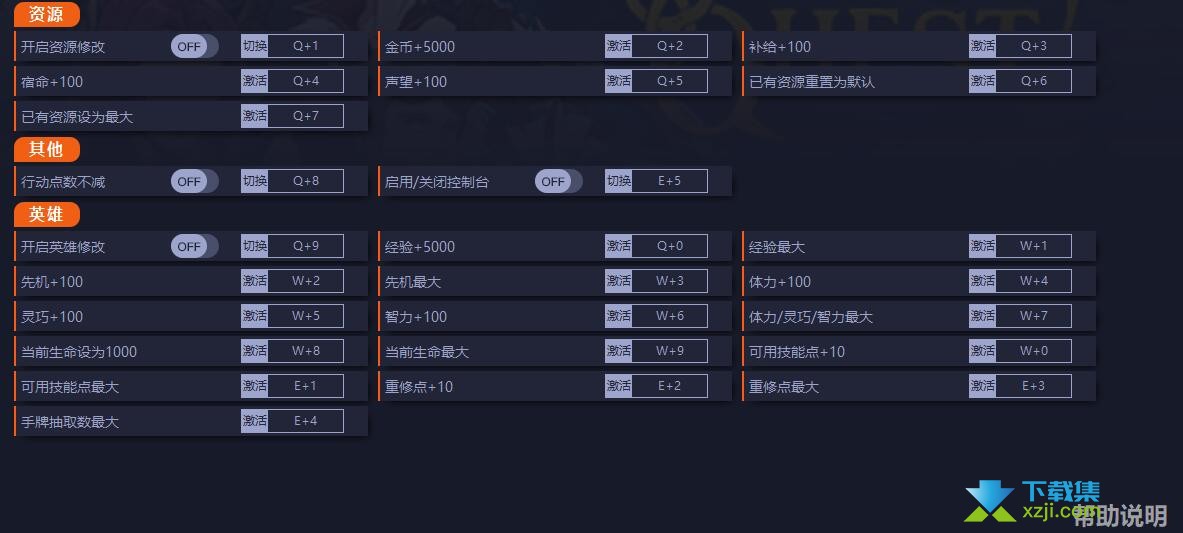
Task: Open the 帮助说明 help link
Action: [1120, 516]
